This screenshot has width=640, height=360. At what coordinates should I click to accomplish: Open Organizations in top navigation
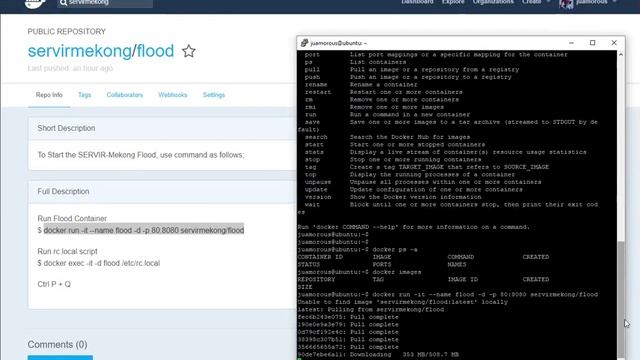click(x=493, y=2)
